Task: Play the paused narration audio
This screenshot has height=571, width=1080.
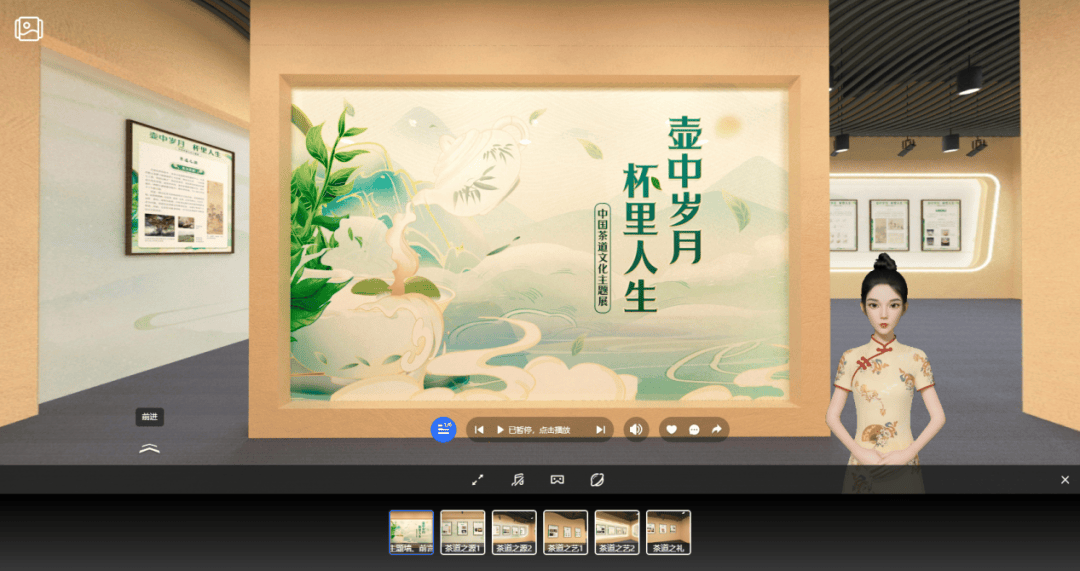Action: coord(500,429)
